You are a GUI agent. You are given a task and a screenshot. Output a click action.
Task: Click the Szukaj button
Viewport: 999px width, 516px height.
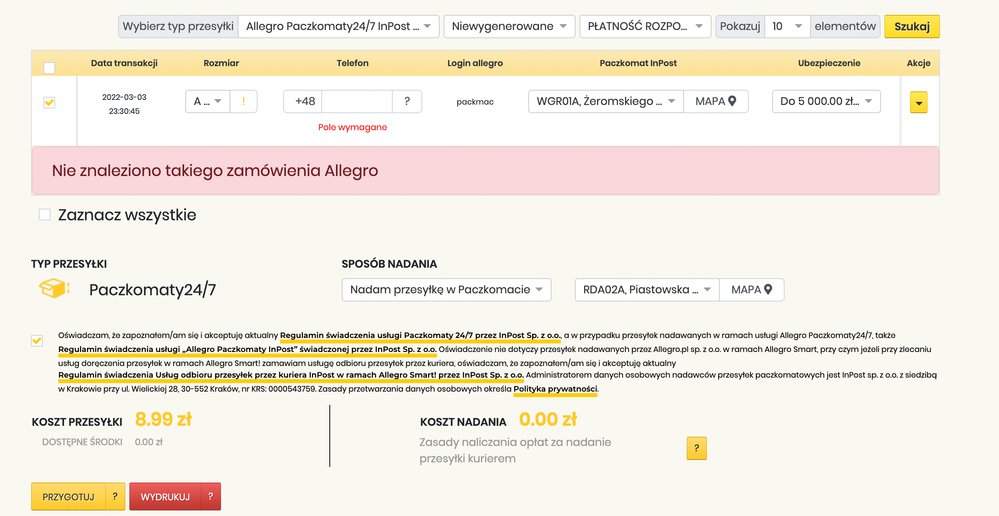[912, 27]
